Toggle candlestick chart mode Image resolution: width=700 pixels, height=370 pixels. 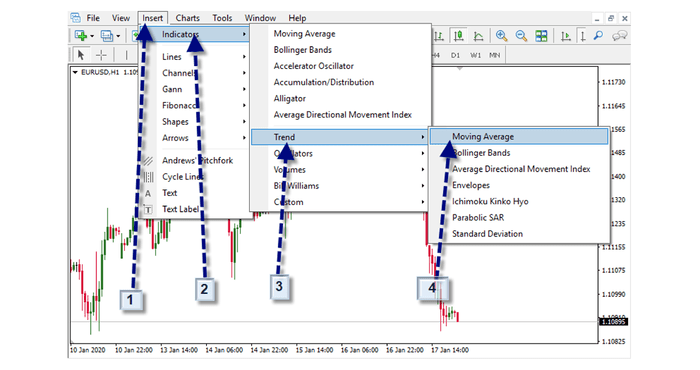458,36
